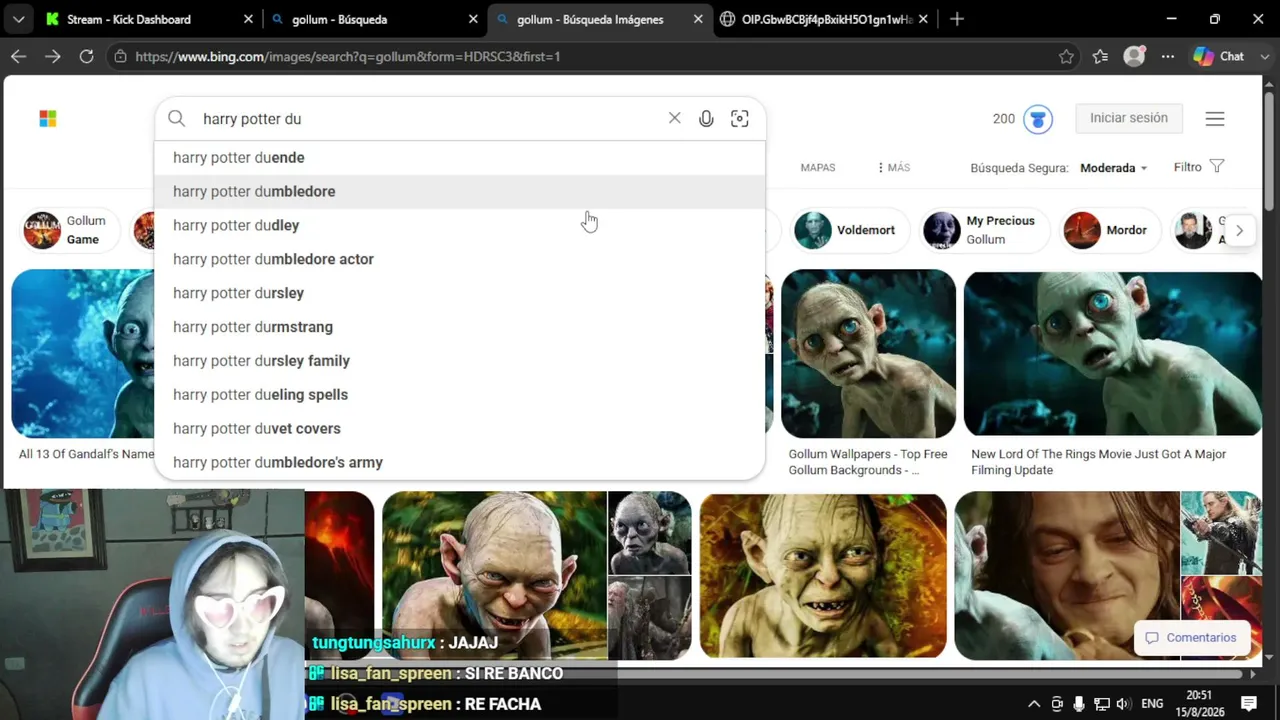This screenshot has height=720, width=1280.
Task: Open the browser favorites list icon
Action: click(1100, 57)
